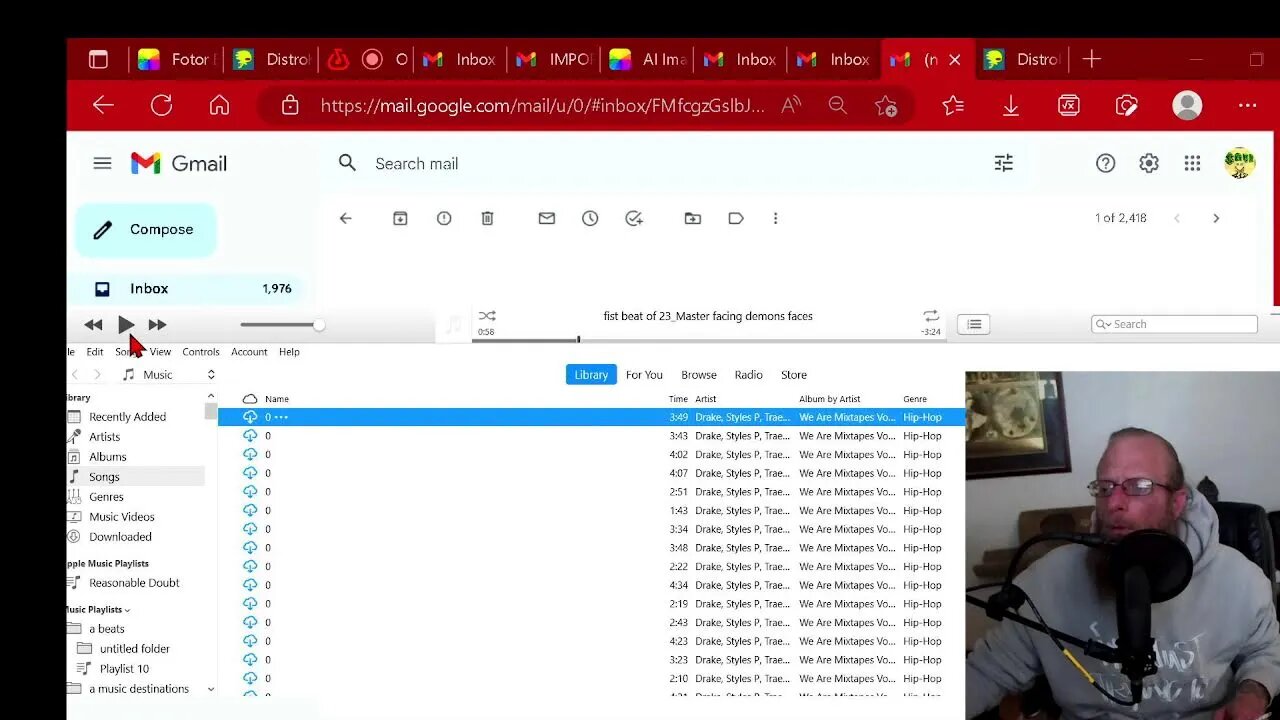
Task: Open Gmail settings gear
Action: [1149, 163]
